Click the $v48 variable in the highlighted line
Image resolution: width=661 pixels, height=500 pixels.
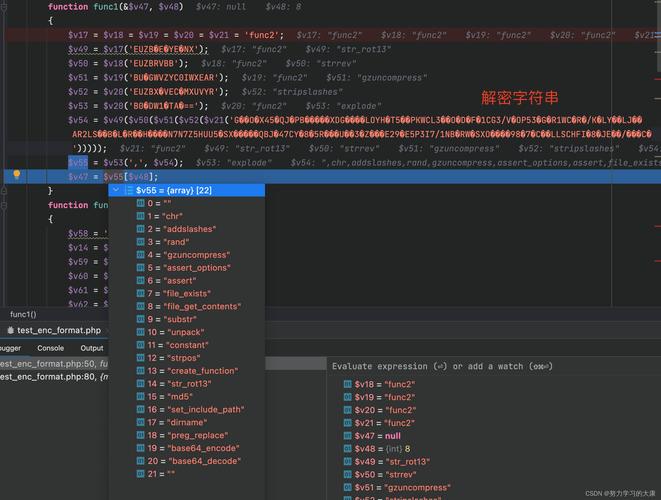coord(139,177)
